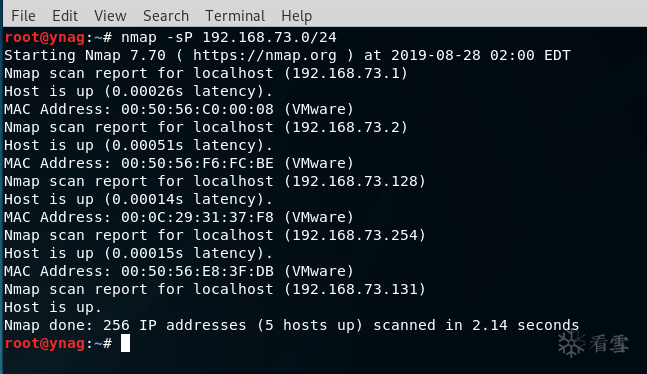The image size is (647, 374).
Task: Click the last root@ynag prompt
Action: 58,343
